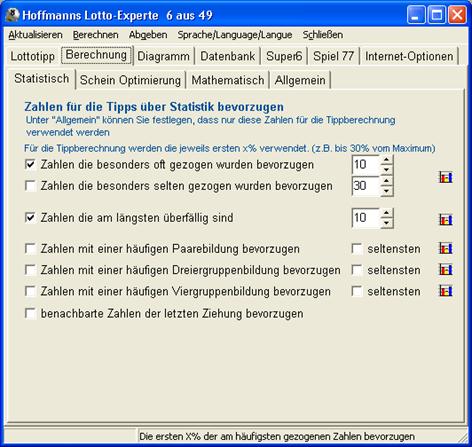The width and height of the screenshot is (472, 447).
Task: Open the Sprache/Language/Langue menu
Action: click(x=235, y=35)
